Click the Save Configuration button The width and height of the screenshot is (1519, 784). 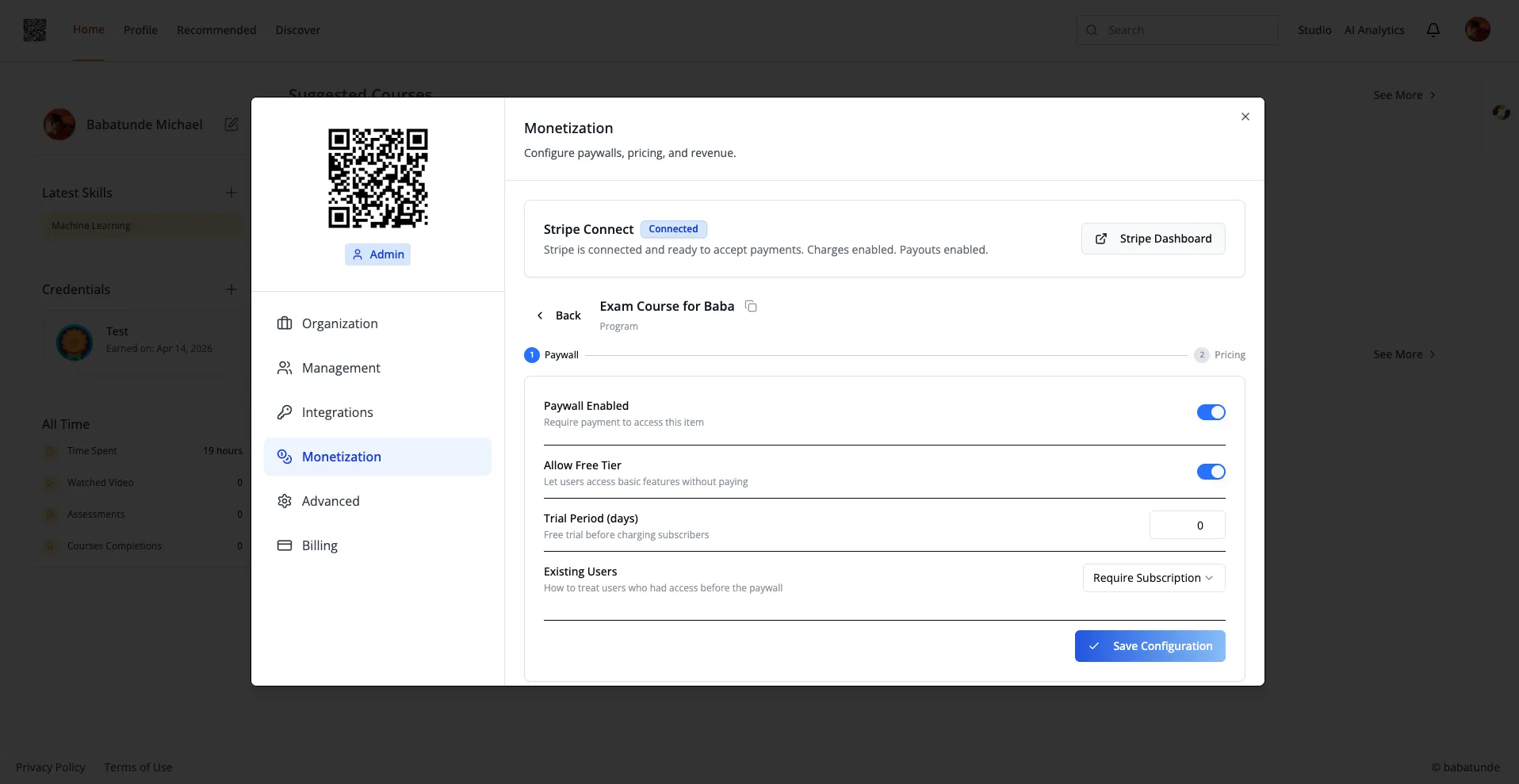1150,646
